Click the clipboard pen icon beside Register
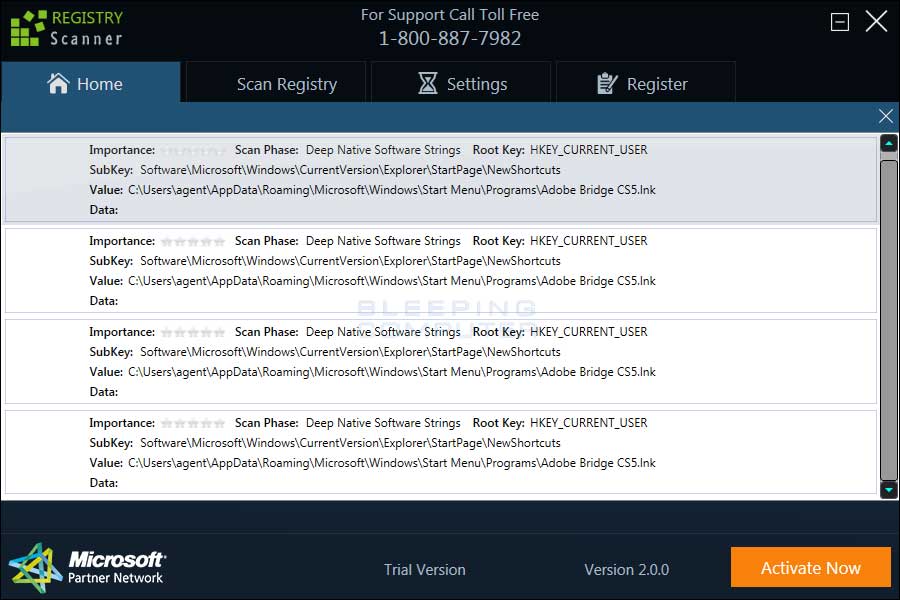The width and height of the screenshot is (900, 600). 607,84
